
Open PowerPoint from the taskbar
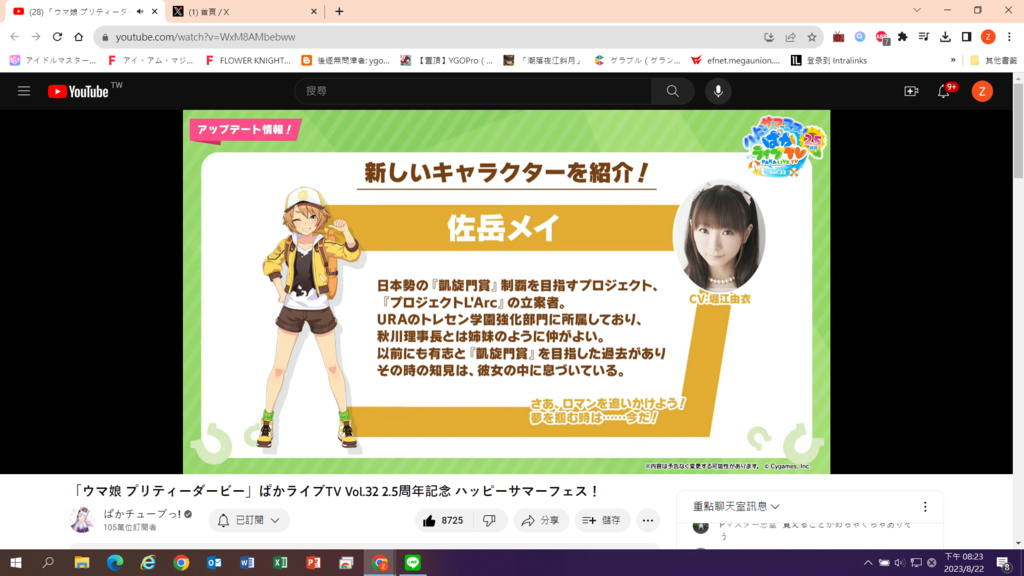coord(313,562)
